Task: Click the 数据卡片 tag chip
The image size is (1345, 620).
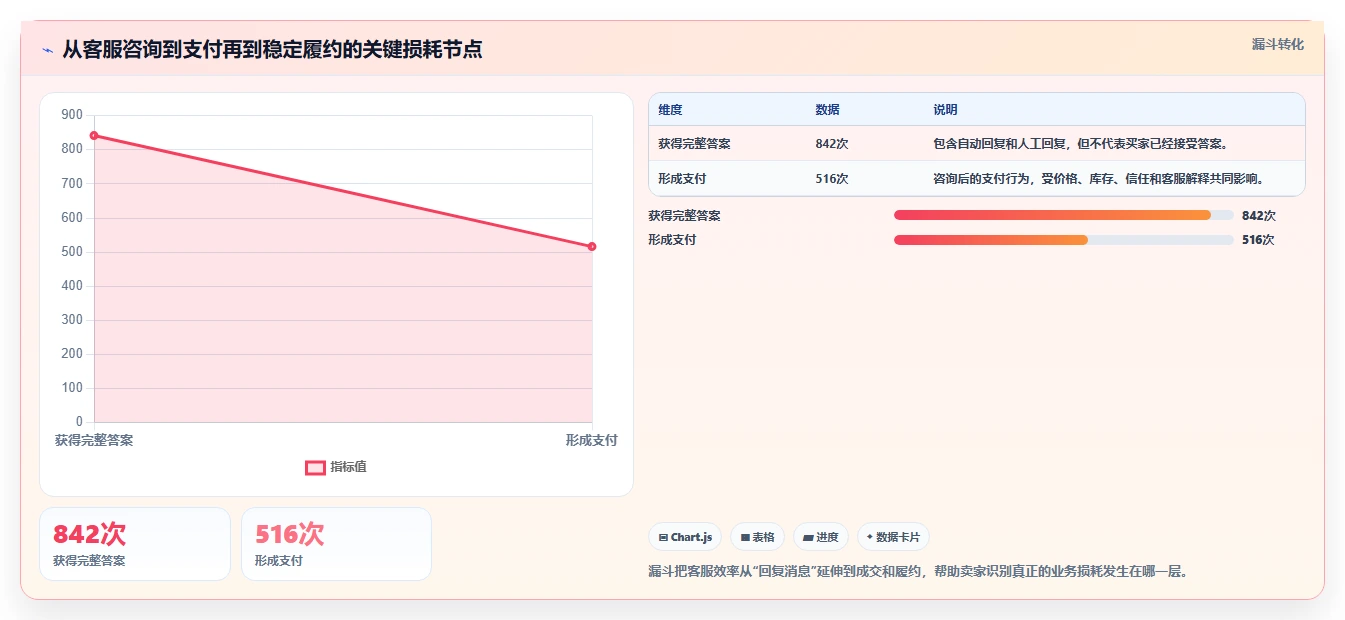Action: coord(893,537)
